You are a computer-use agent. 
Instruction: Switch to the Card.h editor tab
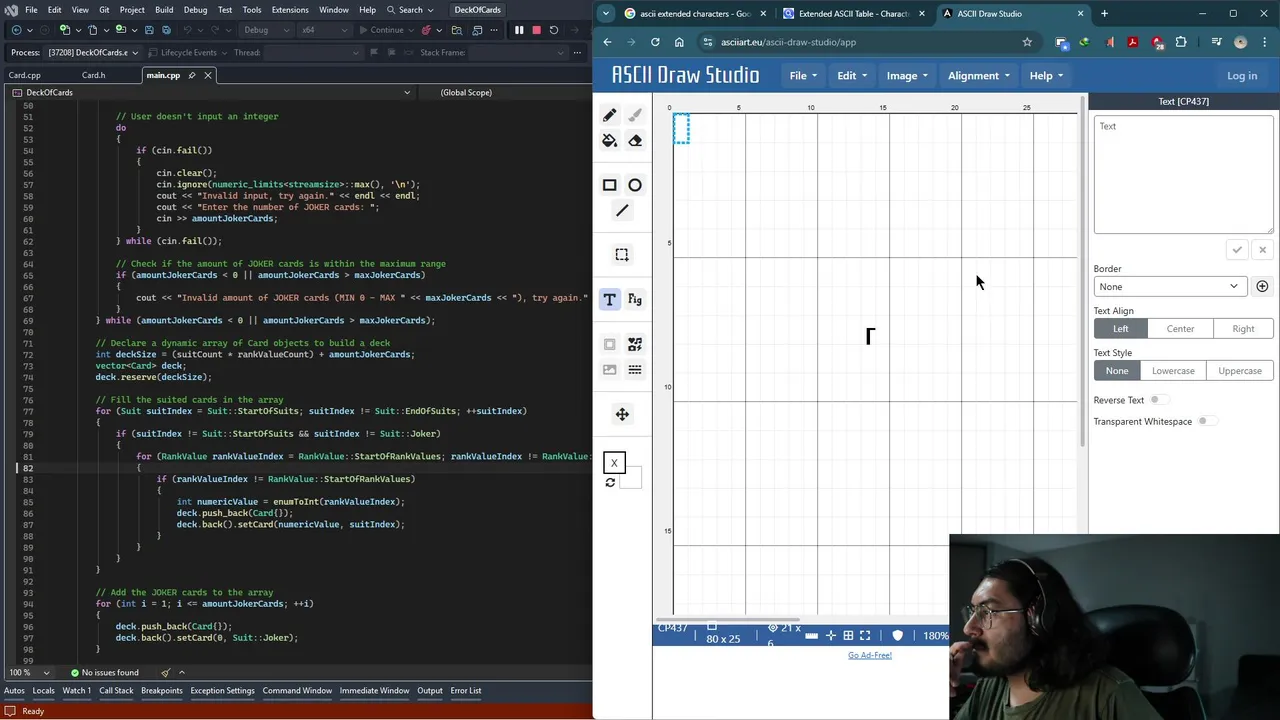[93, 75]
